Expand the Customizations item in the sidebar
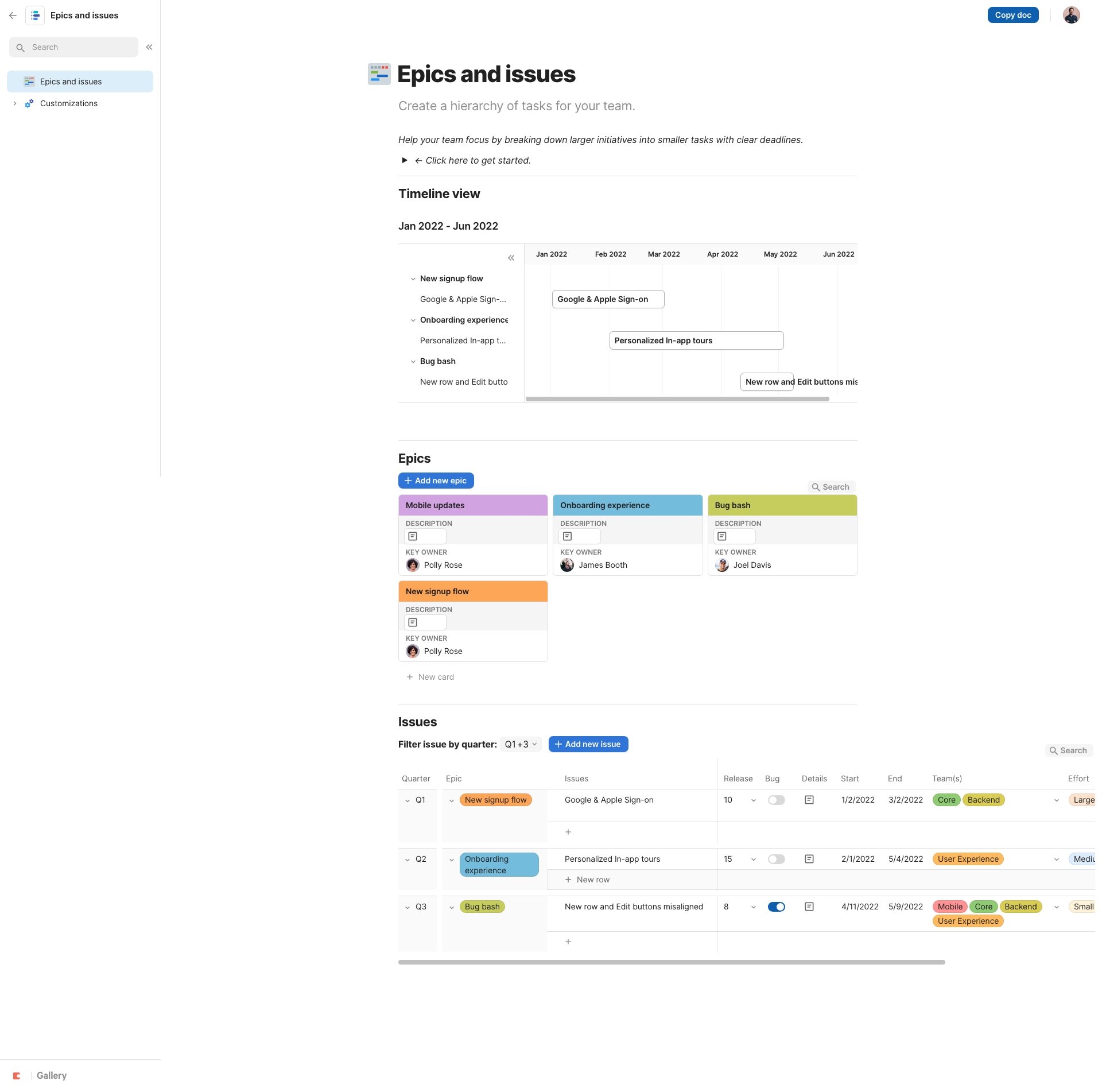1102x1092 pixels. point(14,103)
